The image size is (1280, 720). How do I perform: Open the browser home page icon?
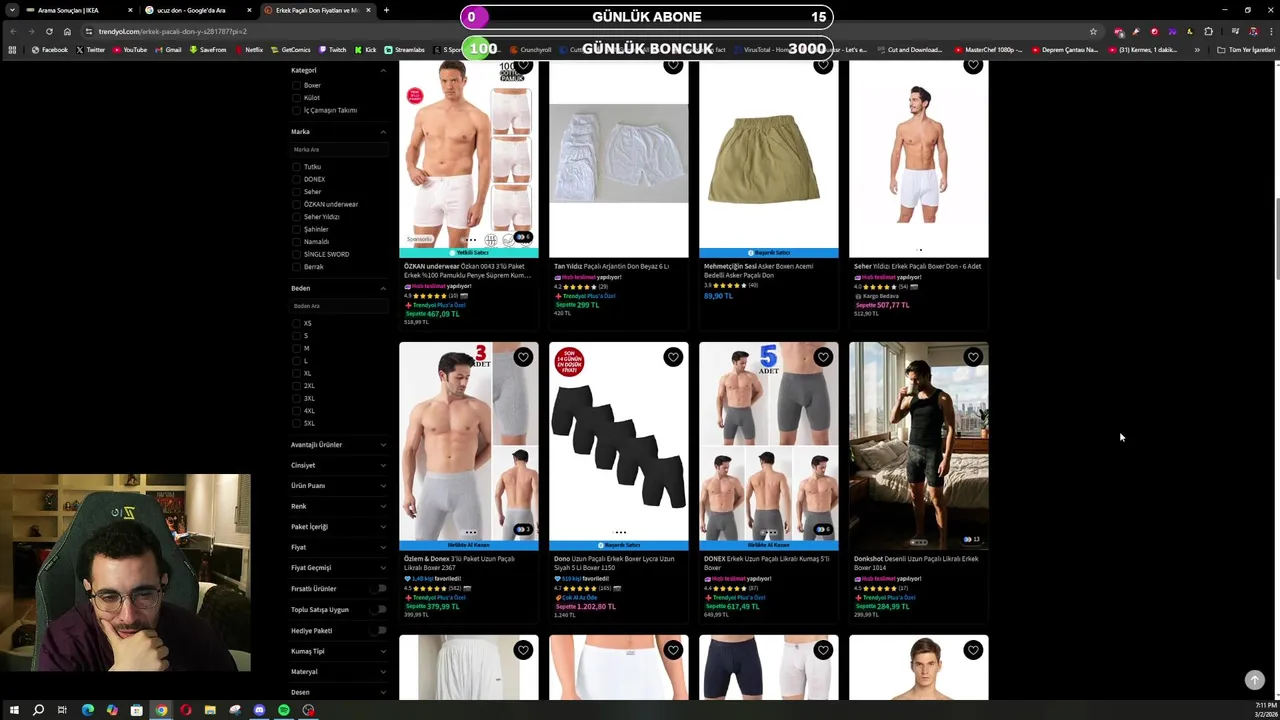(x=67, y=31)
